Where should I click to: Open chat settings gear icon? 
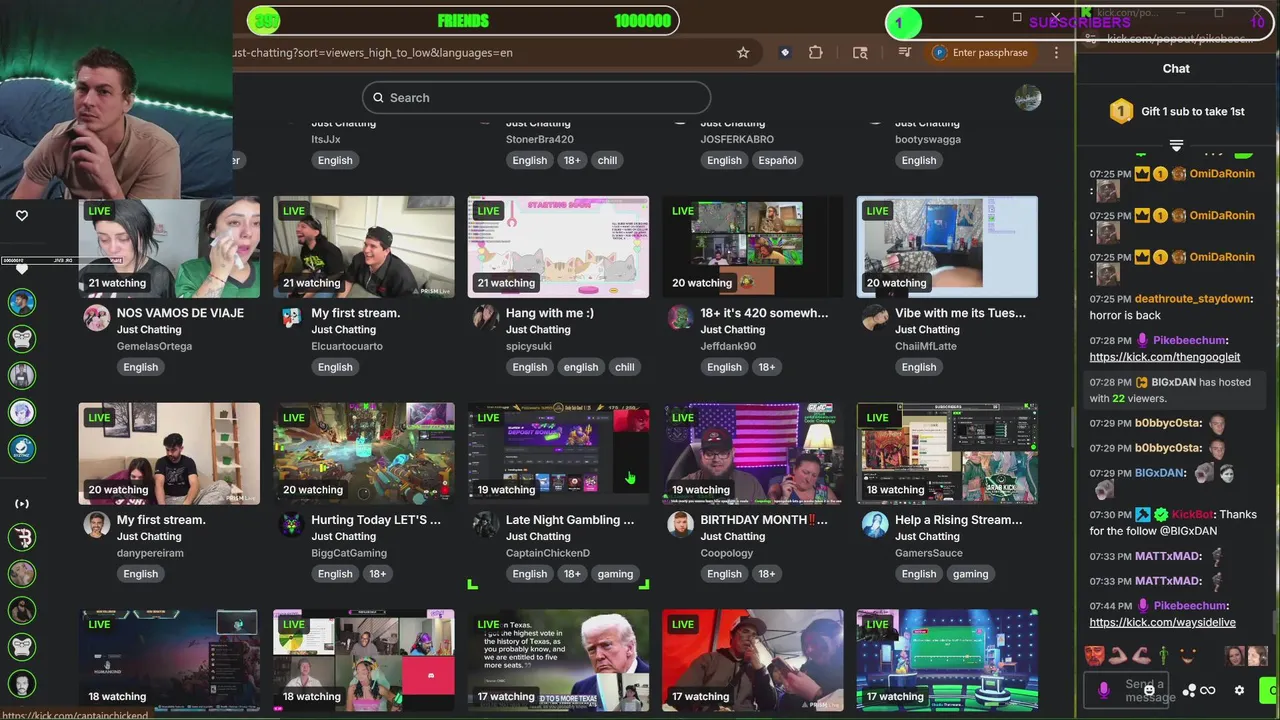1239,690
